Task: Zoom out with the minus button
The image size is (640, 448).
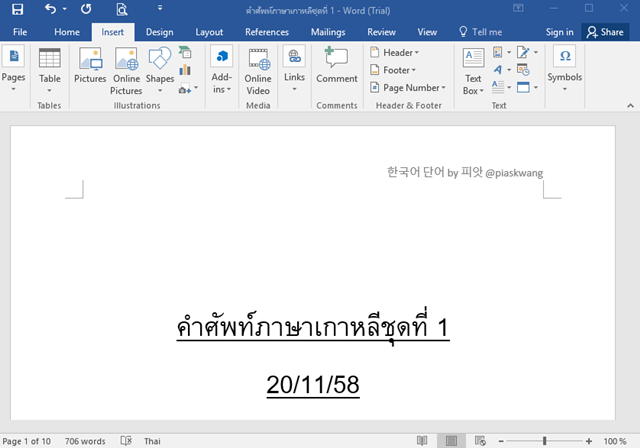Action: [501, 441]
